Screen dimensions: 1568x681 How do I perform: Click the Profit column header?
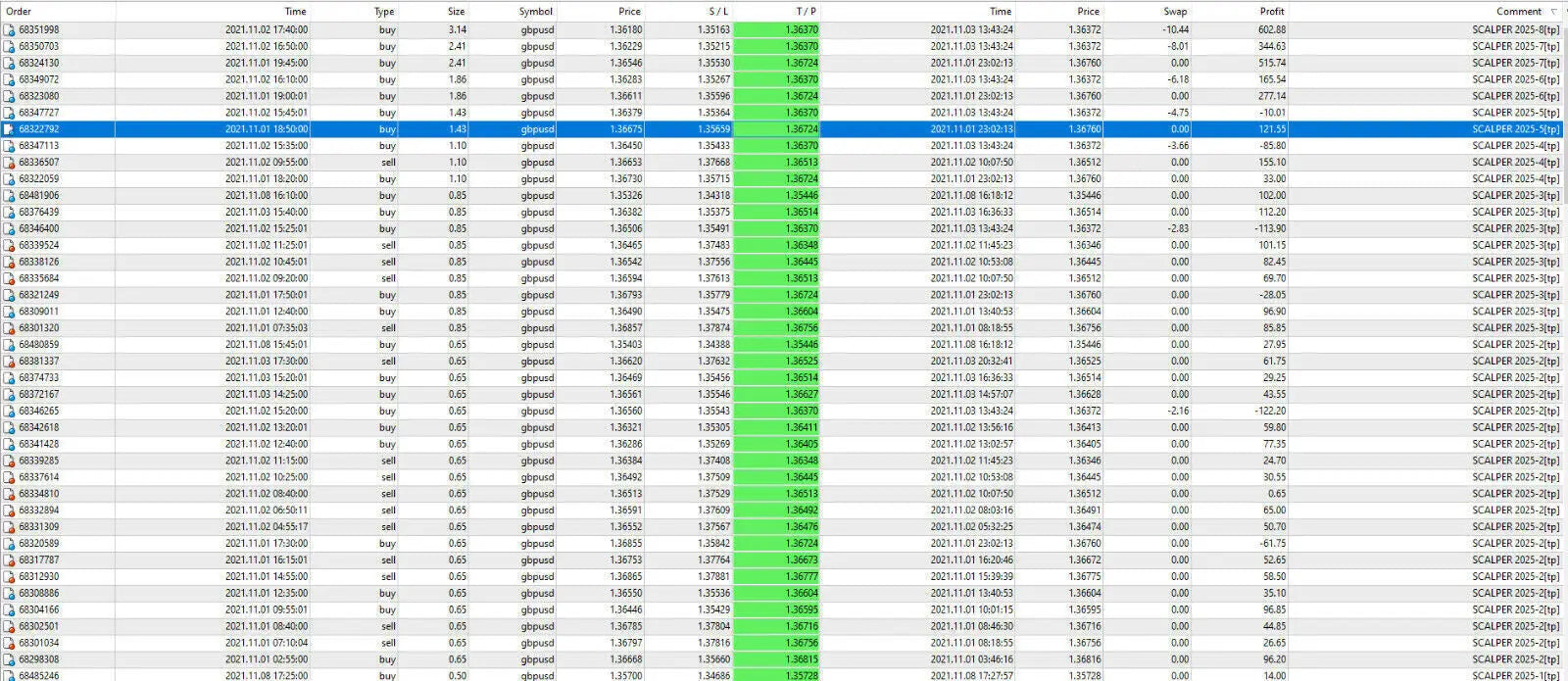tap(1272, 12)
